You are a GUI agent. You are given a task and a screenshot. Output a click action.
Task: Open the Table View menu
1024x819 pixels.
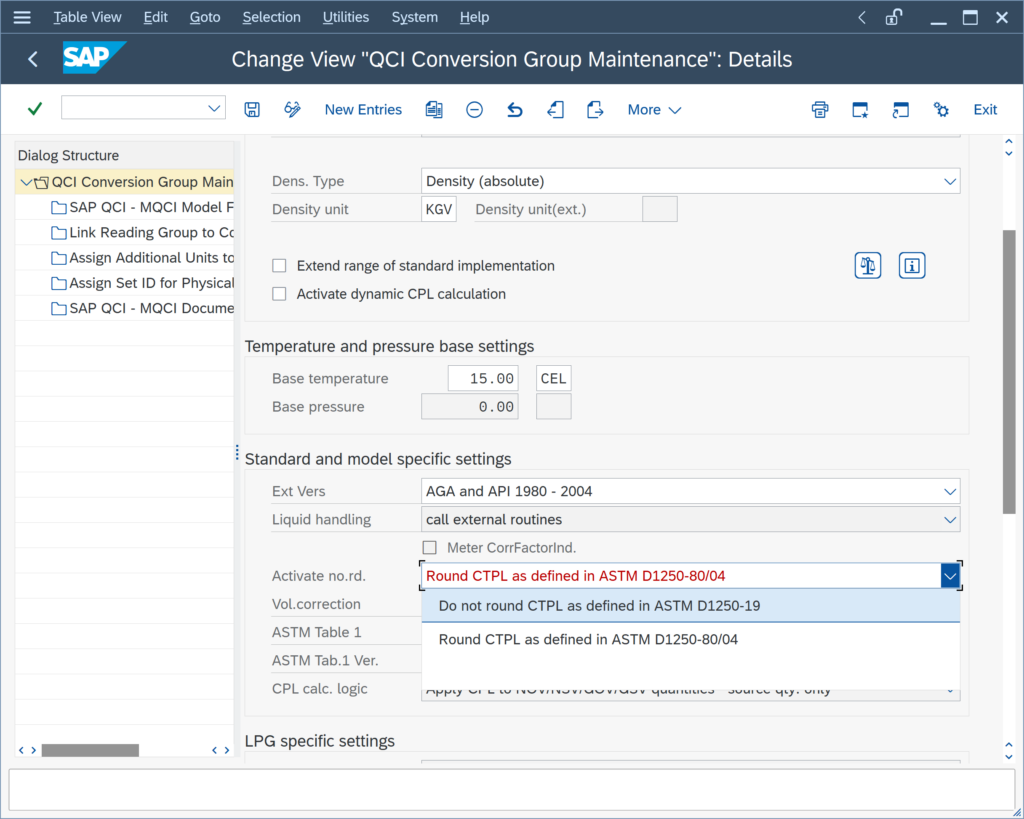point(88,17)
